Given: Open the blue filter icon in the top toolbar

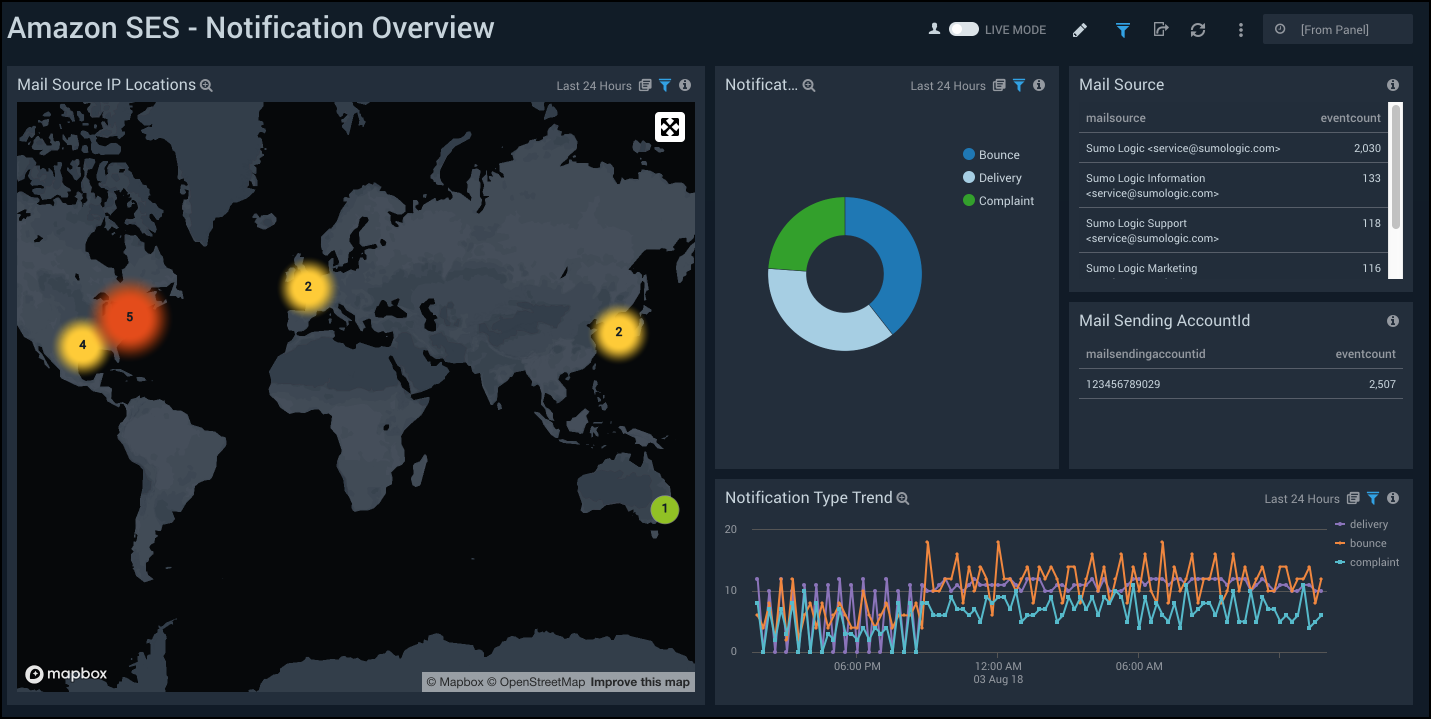Looking at the screenshot, I should [x=1121, y=29].
